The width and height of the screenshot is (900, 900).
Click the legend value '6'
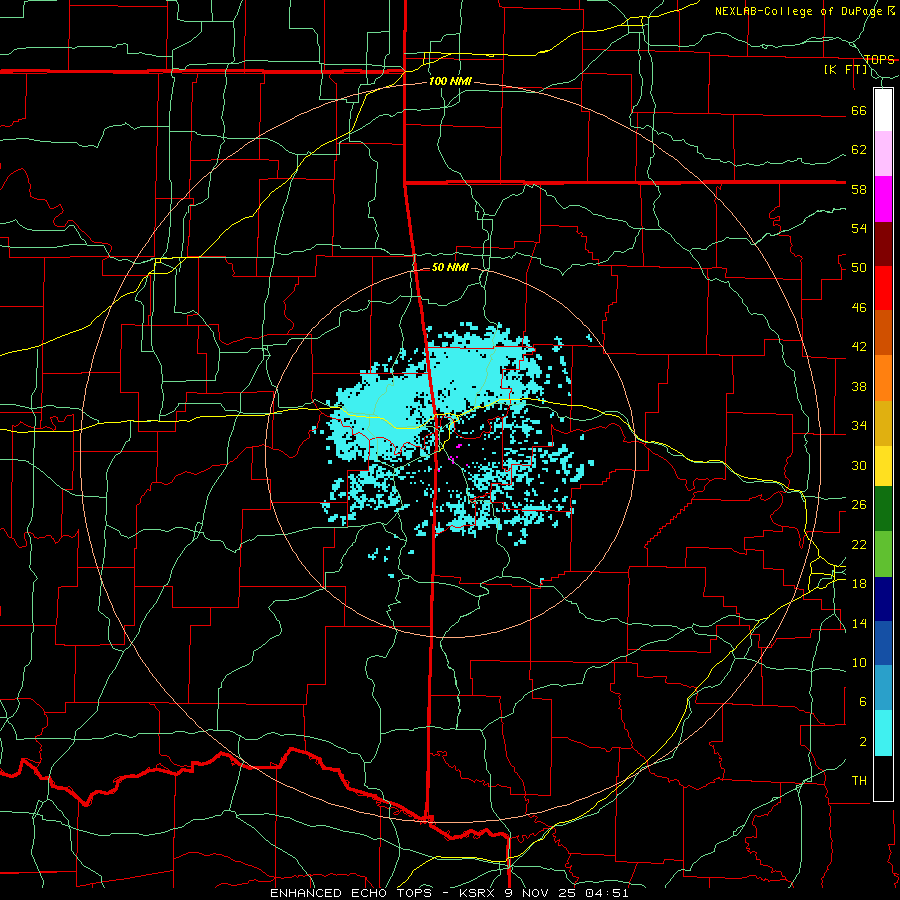(862, 702)
